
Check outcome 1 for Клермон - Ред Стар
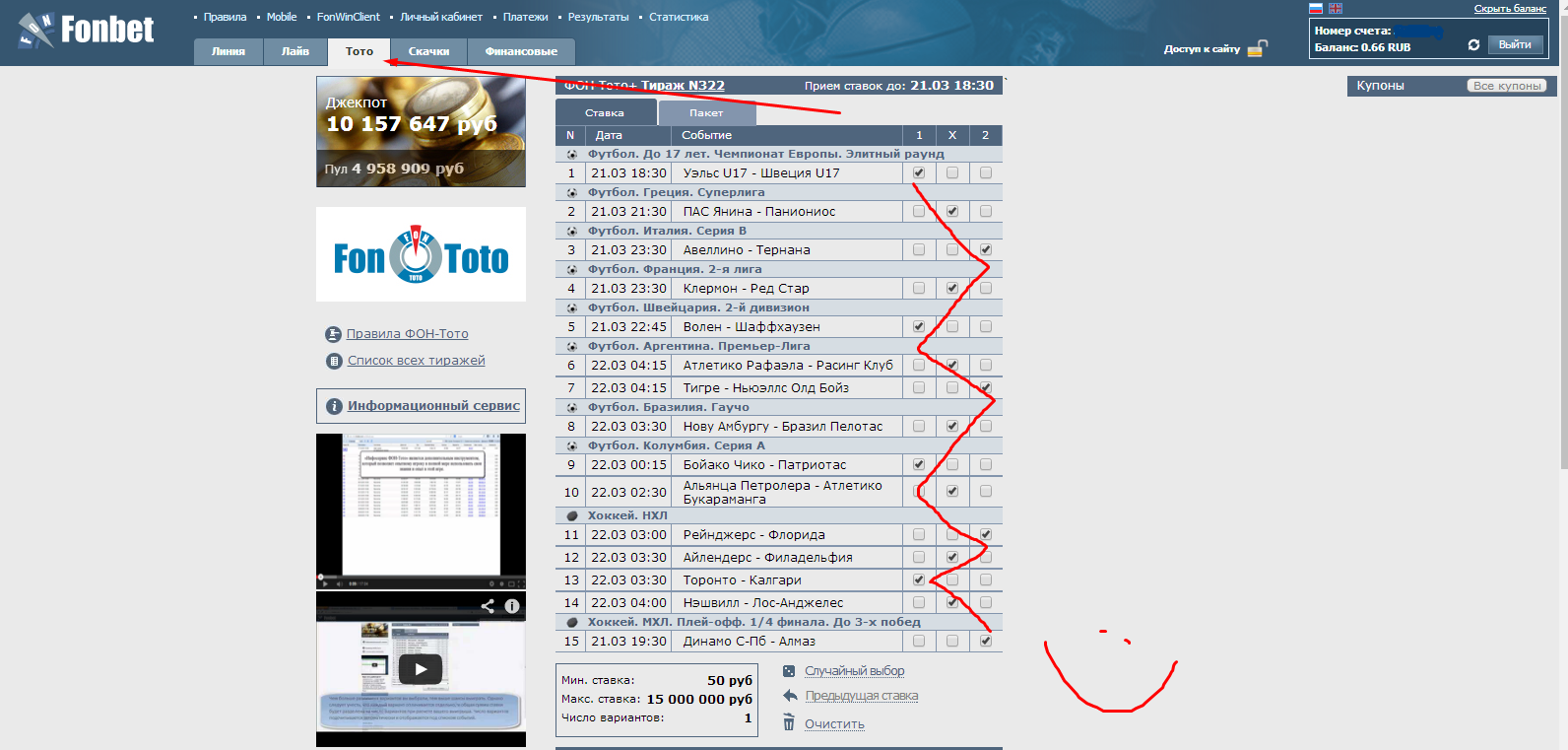point(919,288)
